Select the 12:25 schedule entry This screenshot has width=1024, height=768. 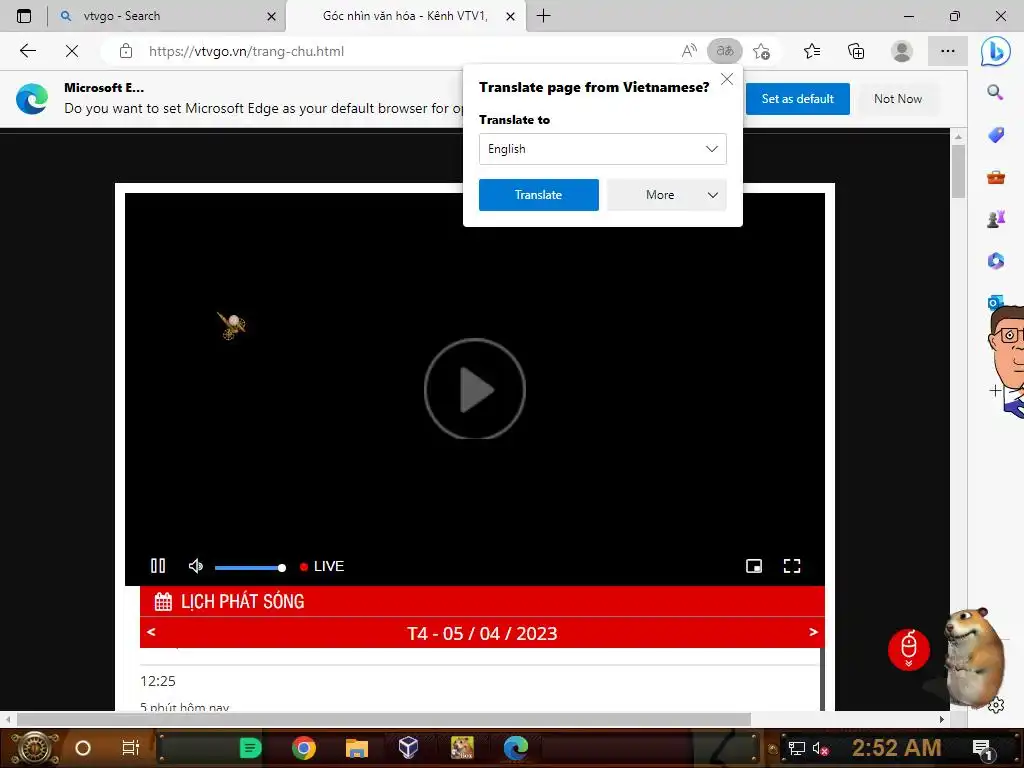point(158,681)
